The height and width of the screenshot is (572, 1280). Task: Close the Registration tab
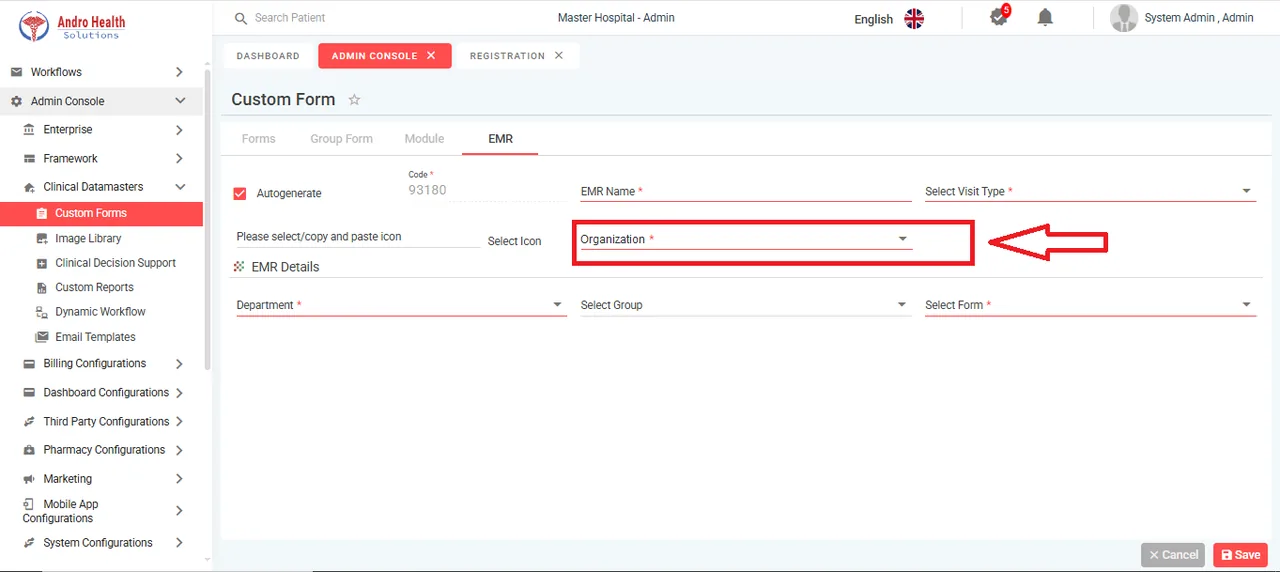coord(559,56)
